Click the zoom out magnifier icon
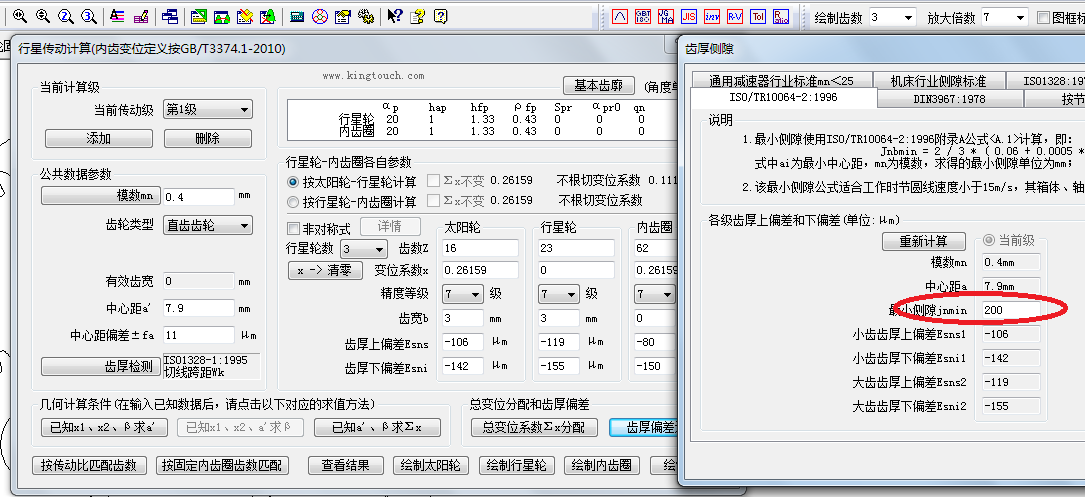 [x=43, y=17]
